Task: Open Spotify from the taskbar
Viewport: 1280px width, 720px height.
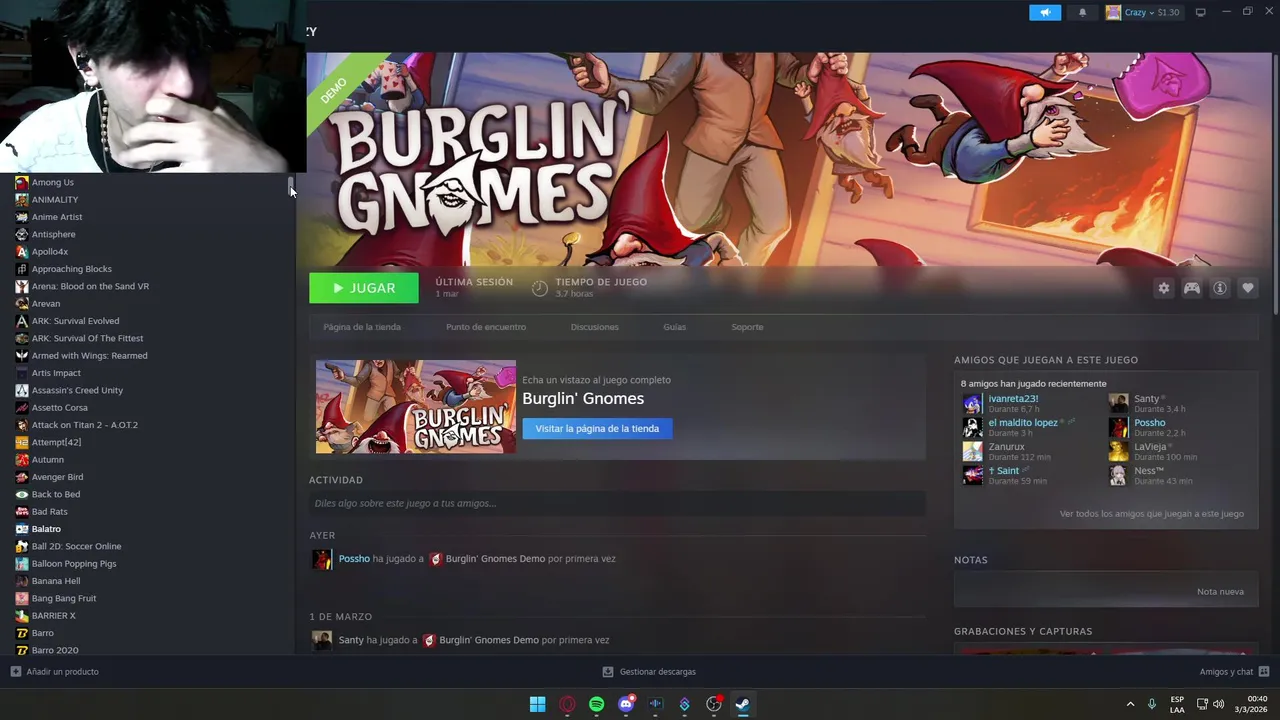Action: (x=597, y=704)
